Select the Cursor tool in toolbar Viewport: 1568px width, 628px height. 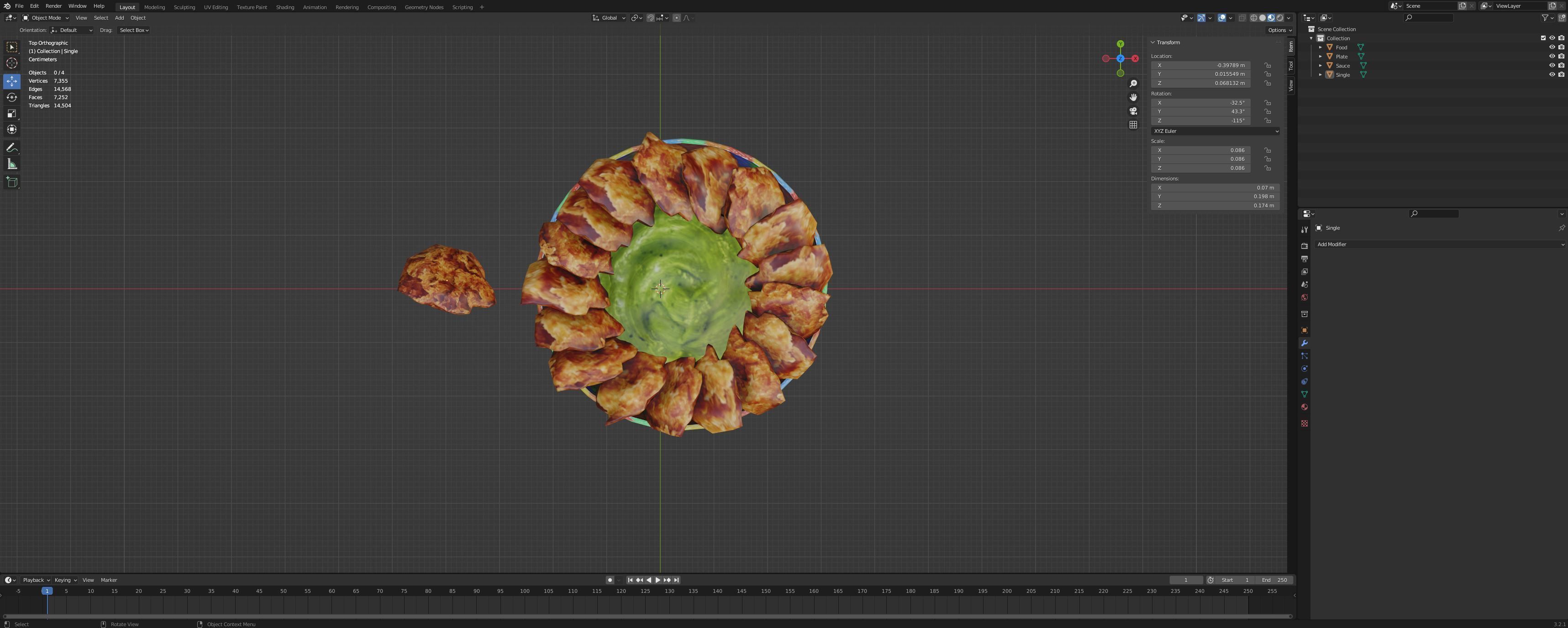point(11,63)
